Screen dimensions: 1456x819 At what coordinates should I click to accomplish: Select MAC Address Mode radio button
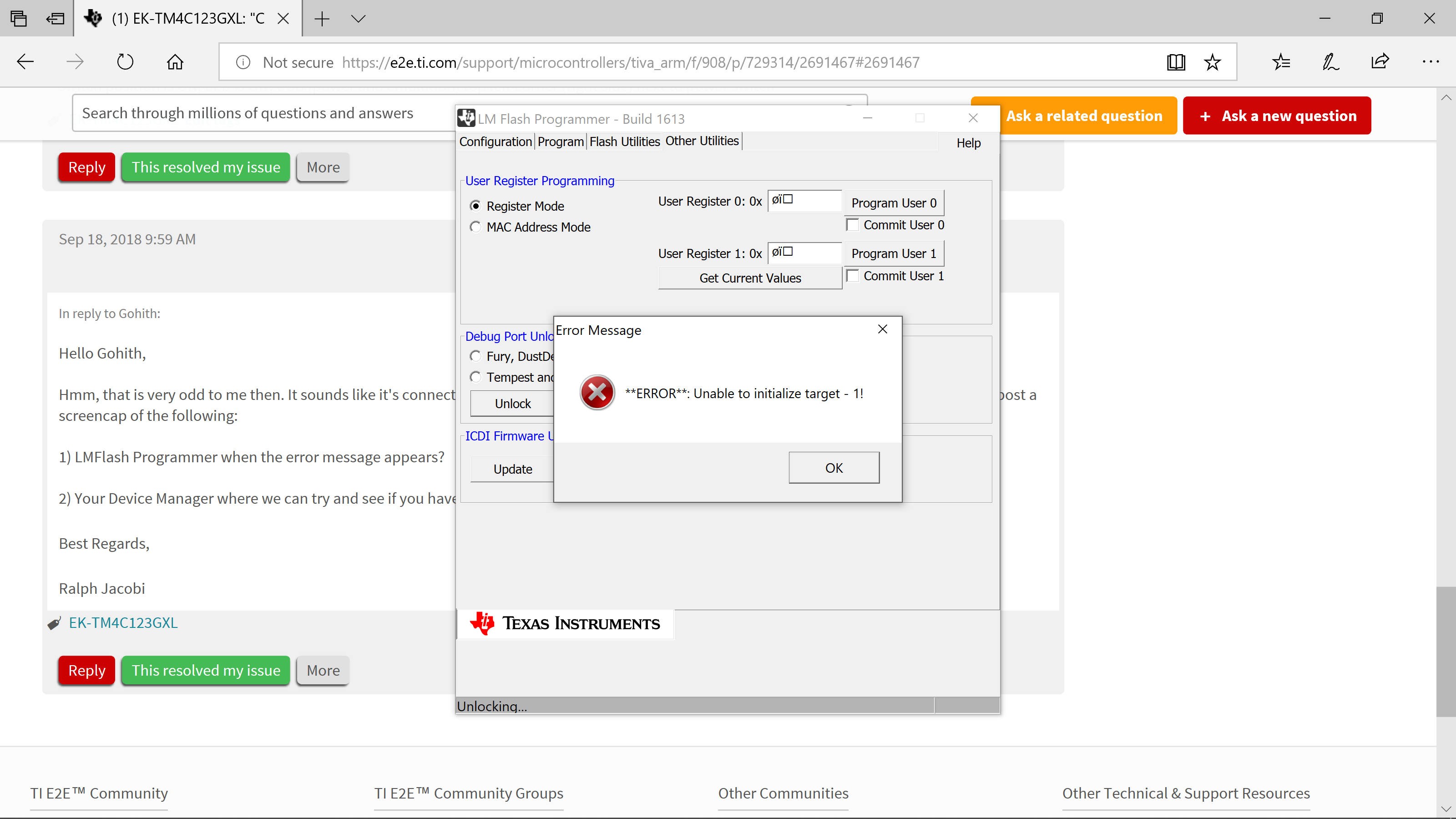pyautogui.click(x=475, y=227)
